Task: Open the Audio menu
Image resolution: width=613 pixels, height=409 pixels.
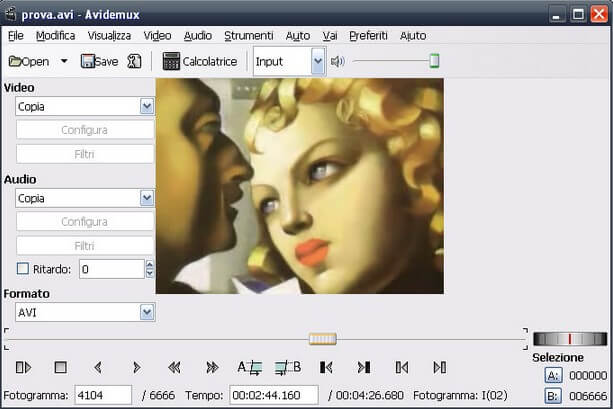Action: pyautogui.click(x=198, y=36)
